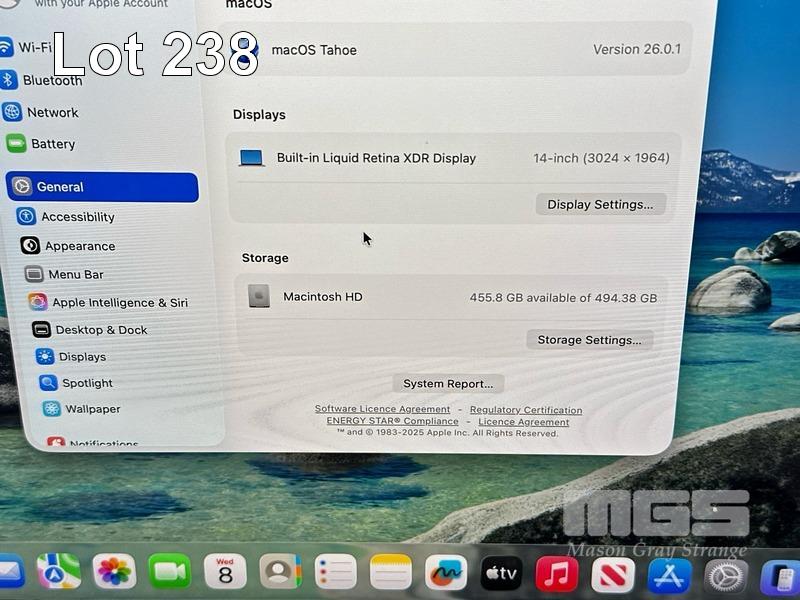Select Bluetooth in the settings sidebar
The height and width of the screenshot is (600, 800).
[x=52, y=80]
